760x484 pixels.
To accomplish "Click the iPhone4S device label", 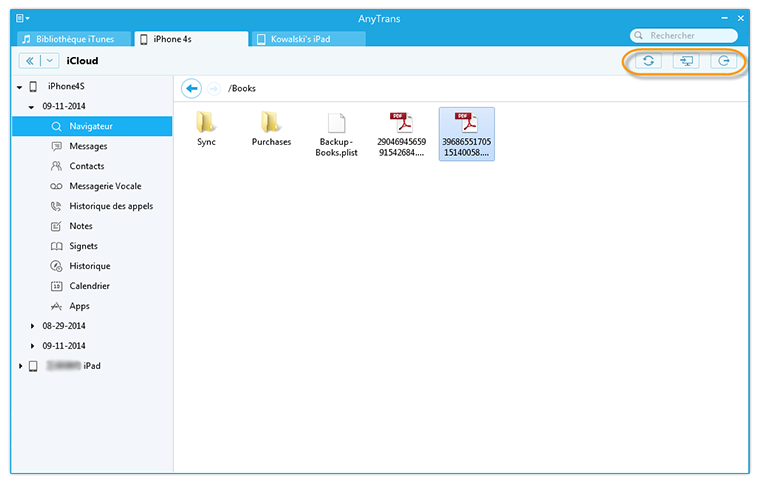I will 66,86.
